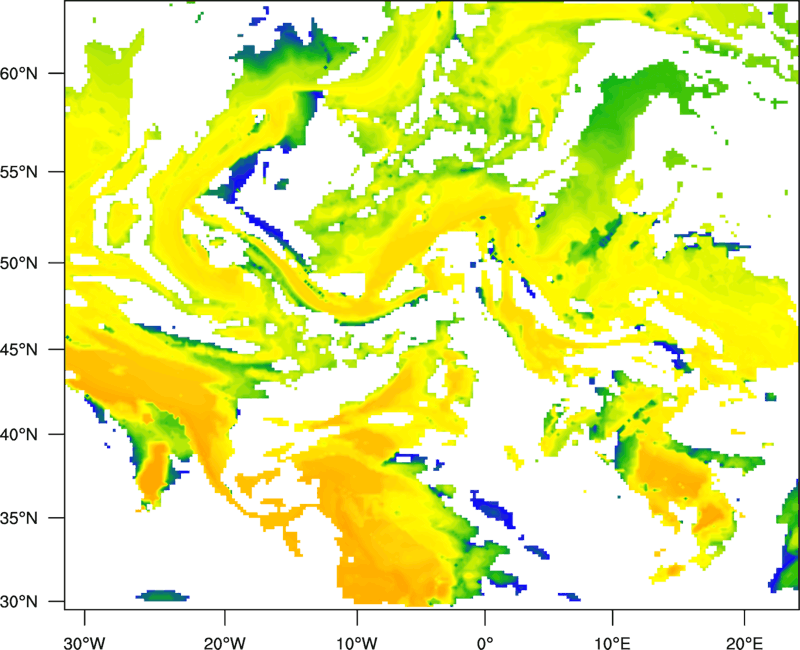Screen dimensions: 800x650
Task: Click the 30°W longitude label
Action: pyautogui.click(x=85, y=643)
